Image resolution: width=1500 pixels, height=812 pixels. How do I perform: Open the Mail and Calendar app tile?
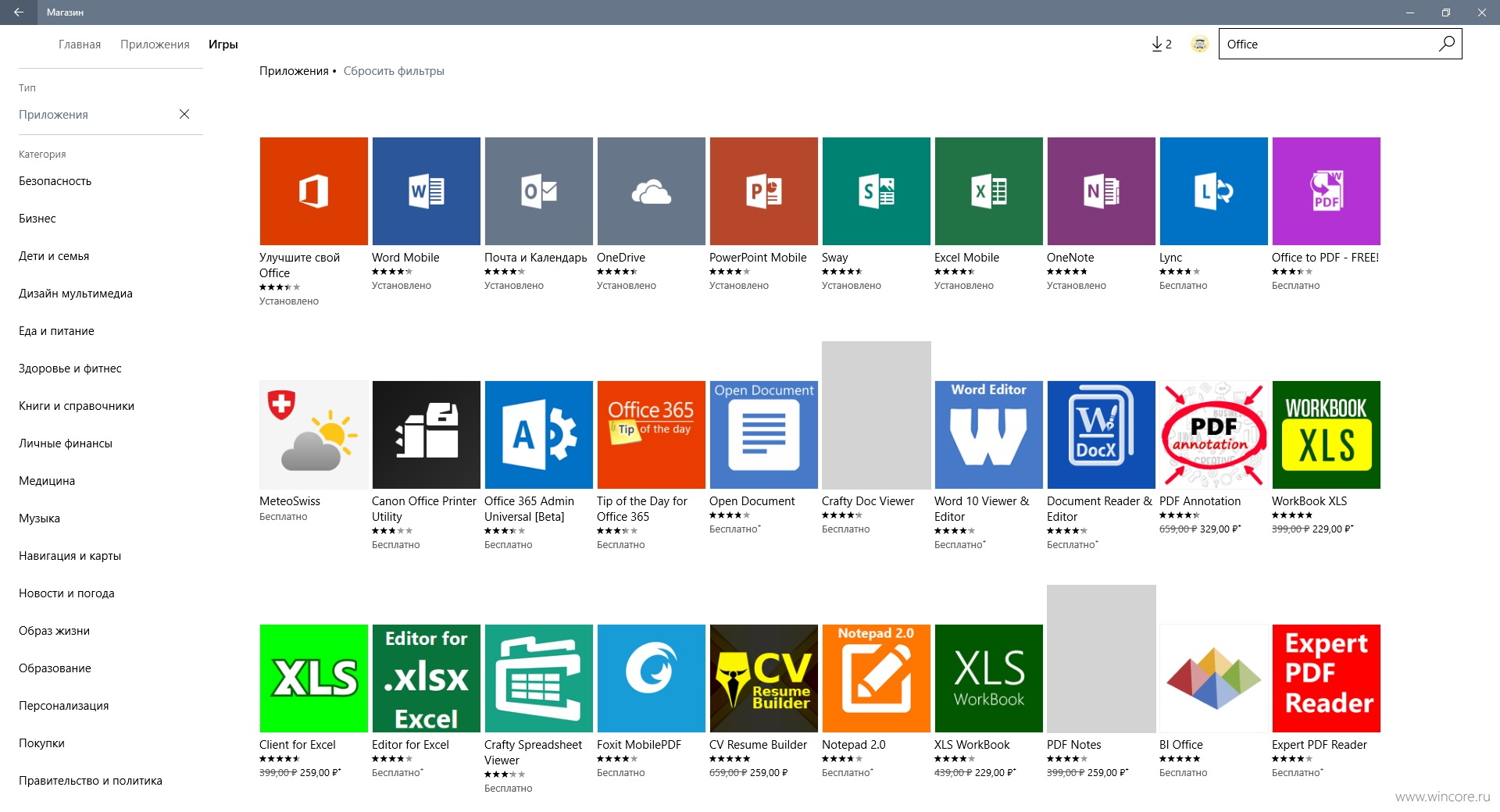pyautogui.click(x=538, y=191)
